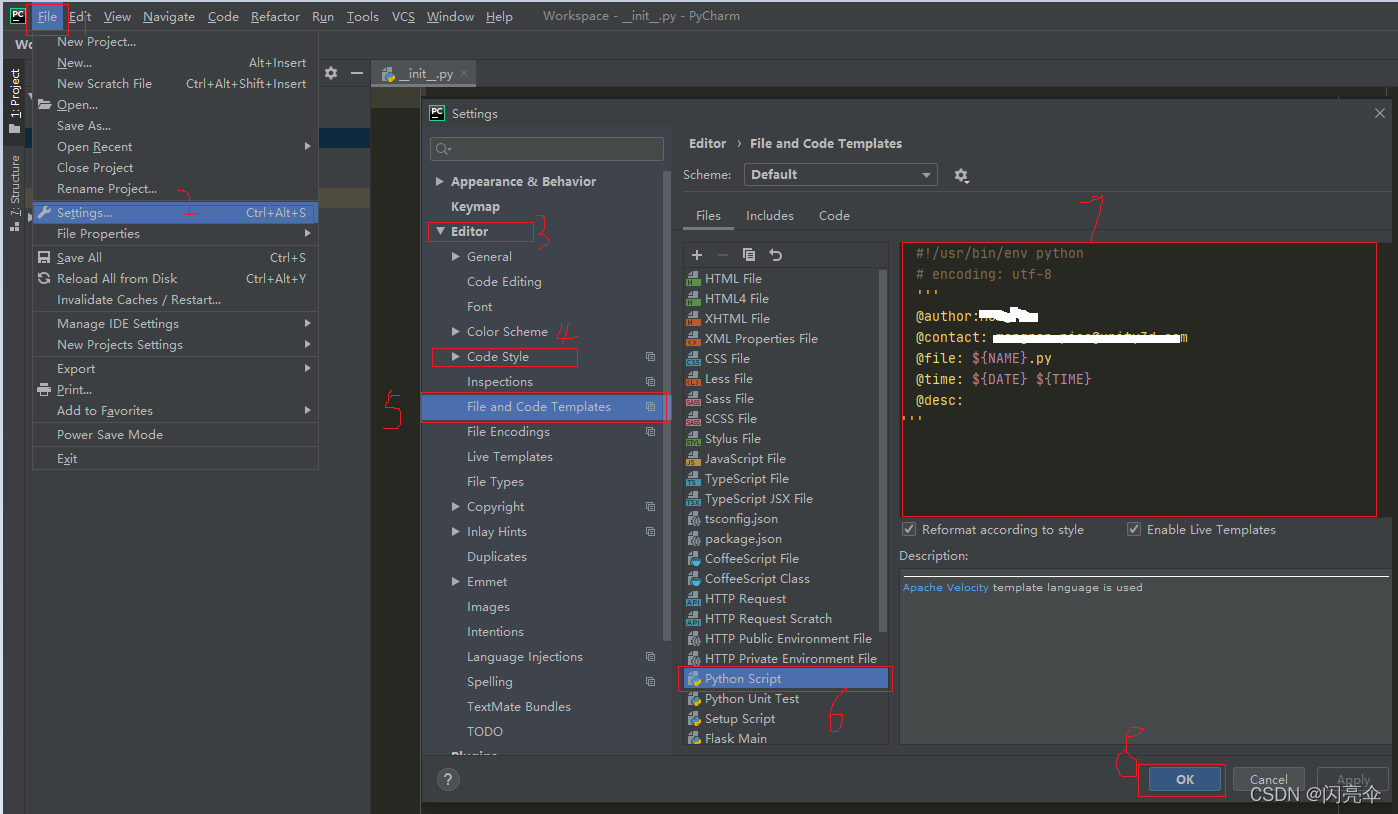The image size is (1398, 814).
Task: Click the Reset to Default undo icon
Action: coord(775,255)
